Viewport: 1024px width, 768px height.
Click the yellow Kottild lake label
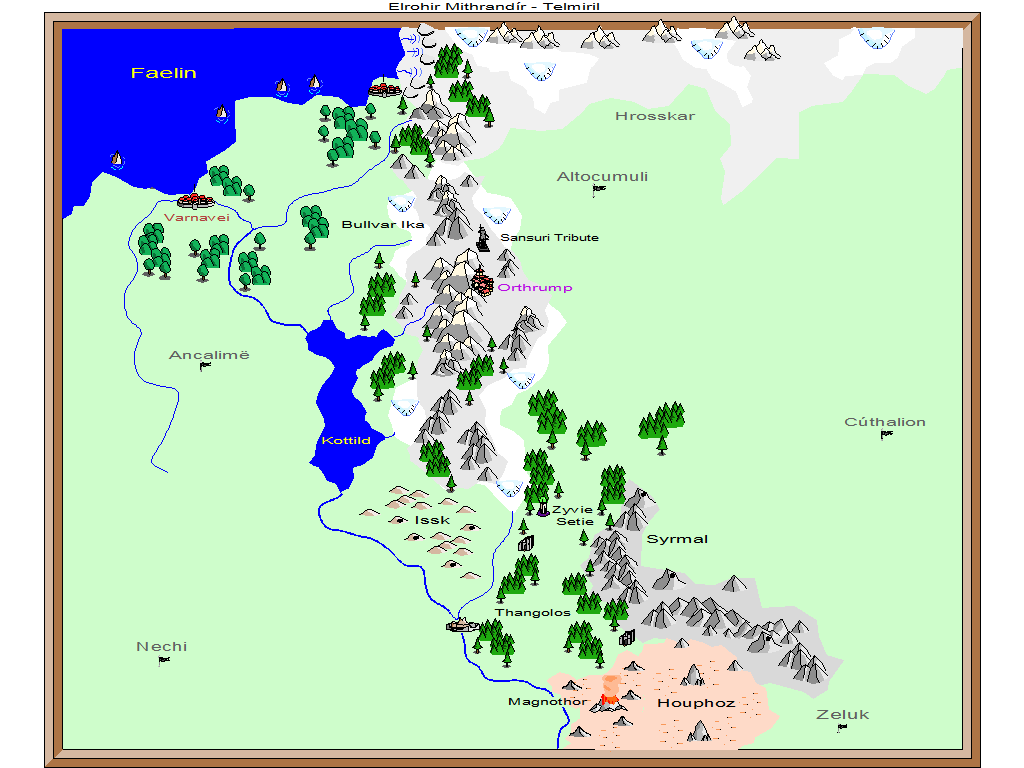tap(346, 441)
